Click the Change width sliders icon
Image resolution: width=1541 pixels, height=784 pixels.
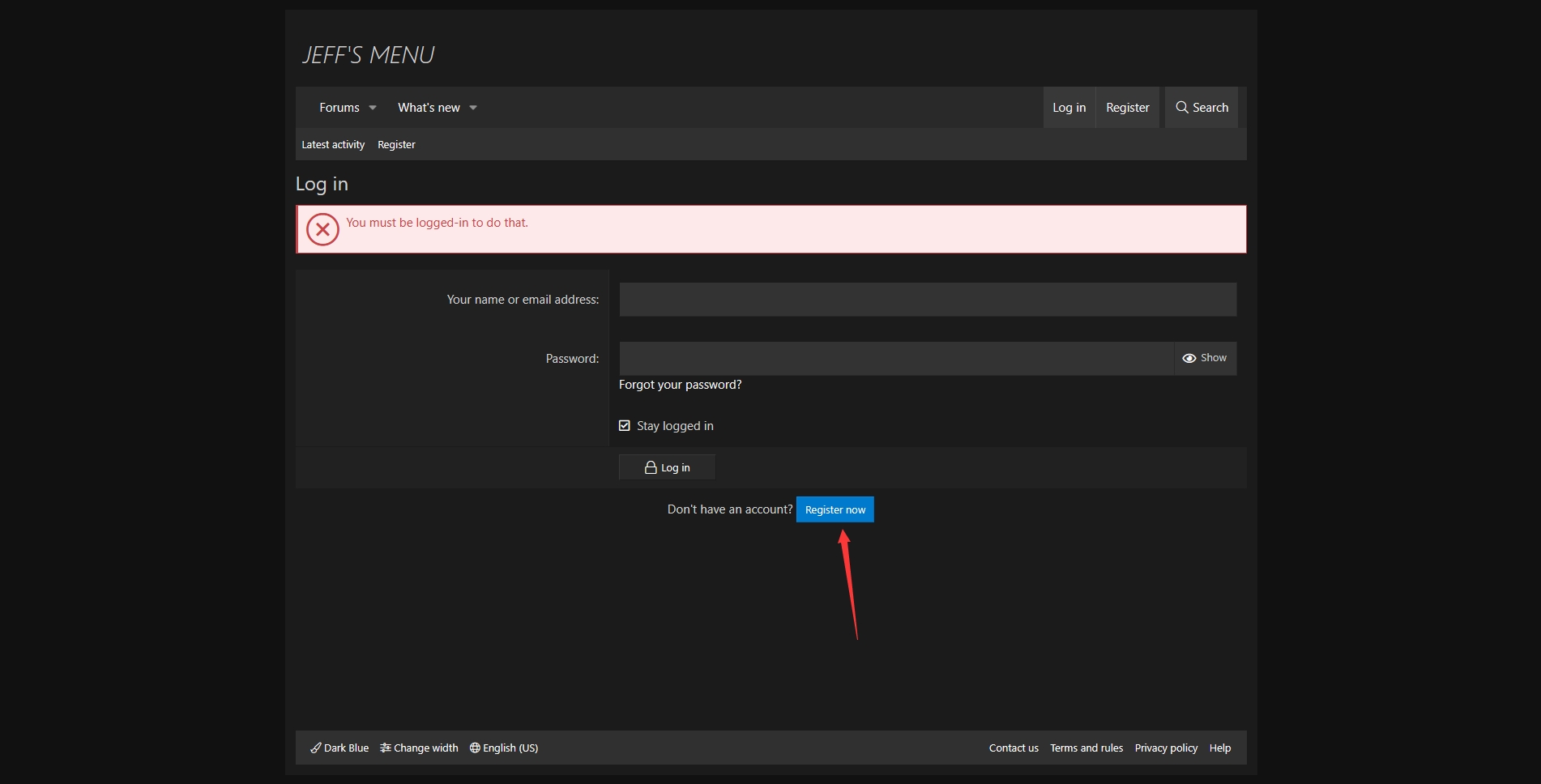(x=386, y=748)
